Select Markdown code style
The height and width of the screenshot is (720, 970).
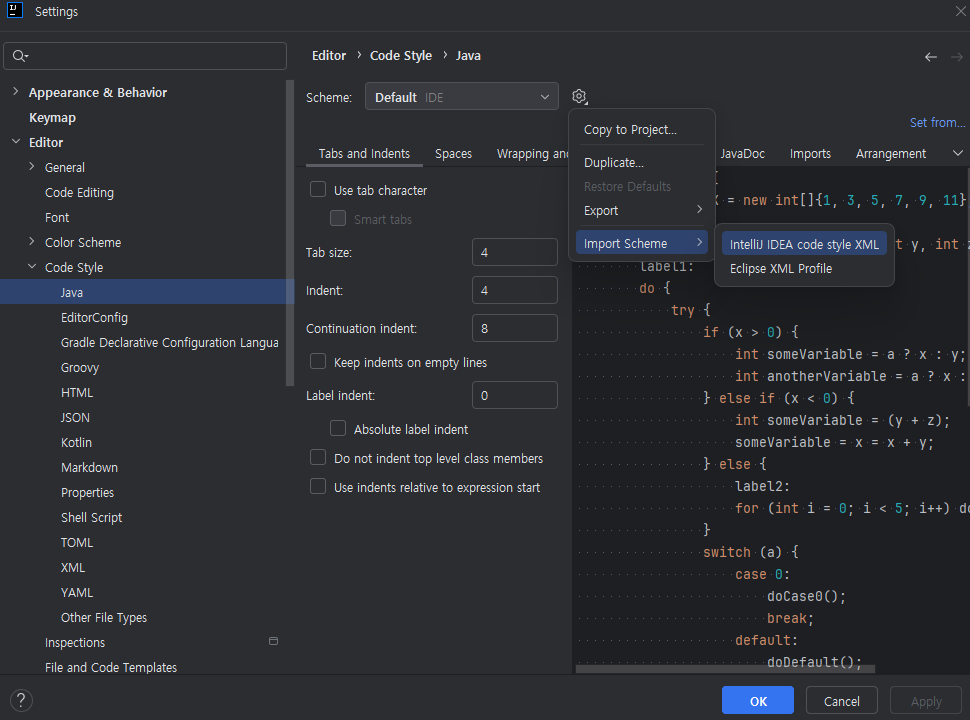tap(89, 468)
